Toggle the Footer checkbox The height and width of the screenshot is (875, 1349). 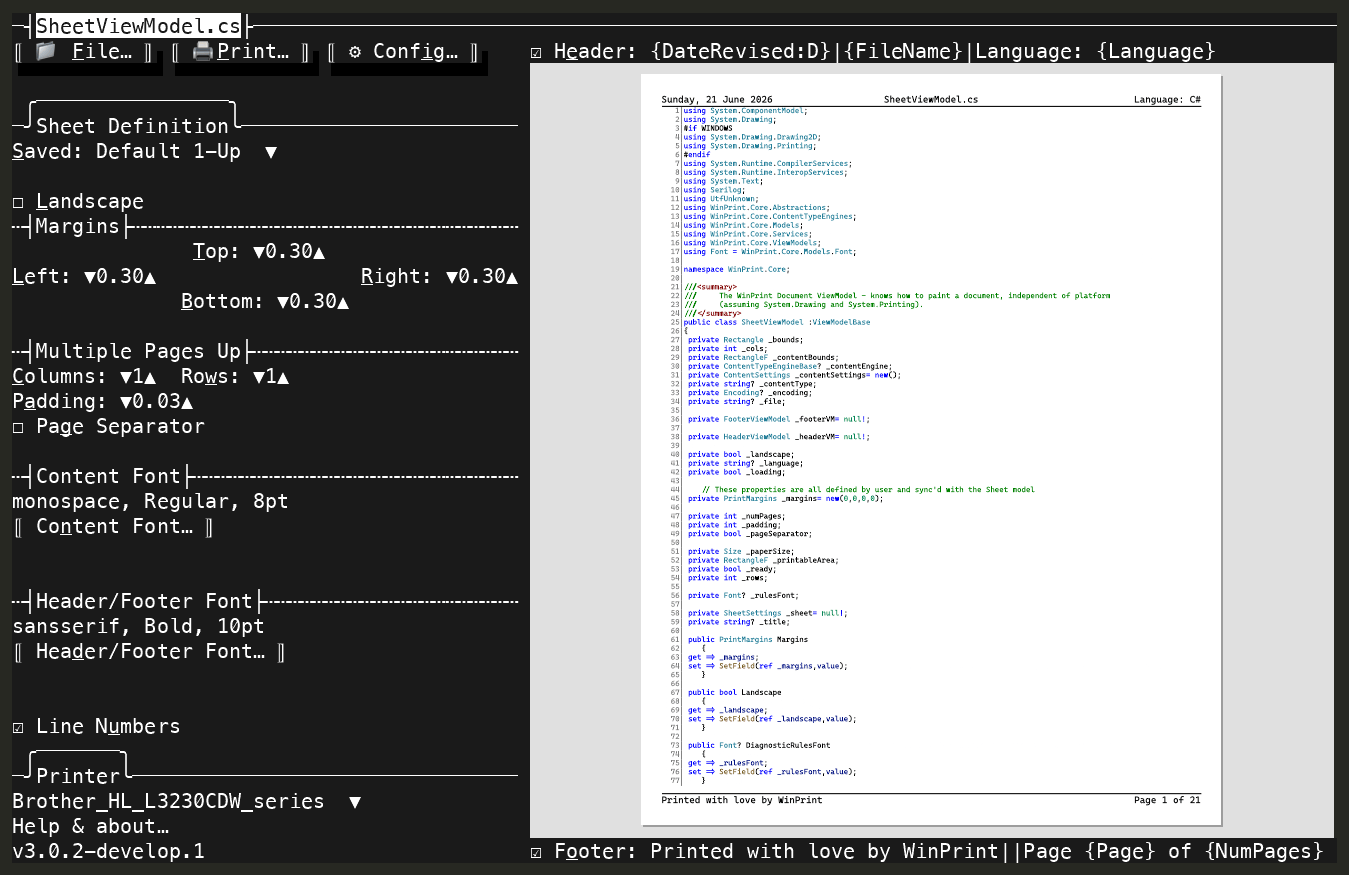click(537, 852)
